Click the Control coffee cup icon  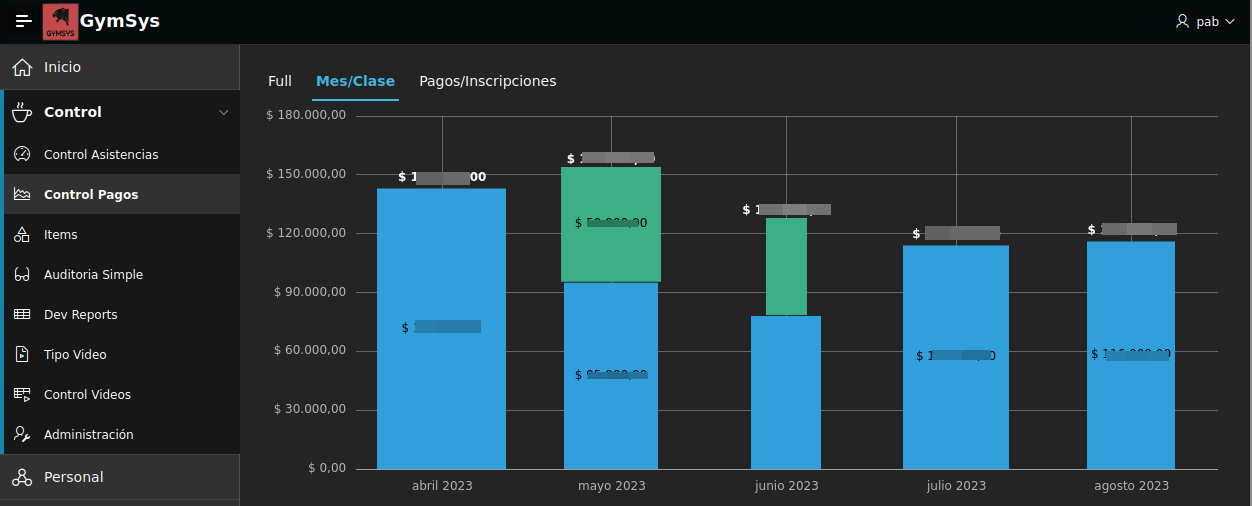tap(22, 113)
